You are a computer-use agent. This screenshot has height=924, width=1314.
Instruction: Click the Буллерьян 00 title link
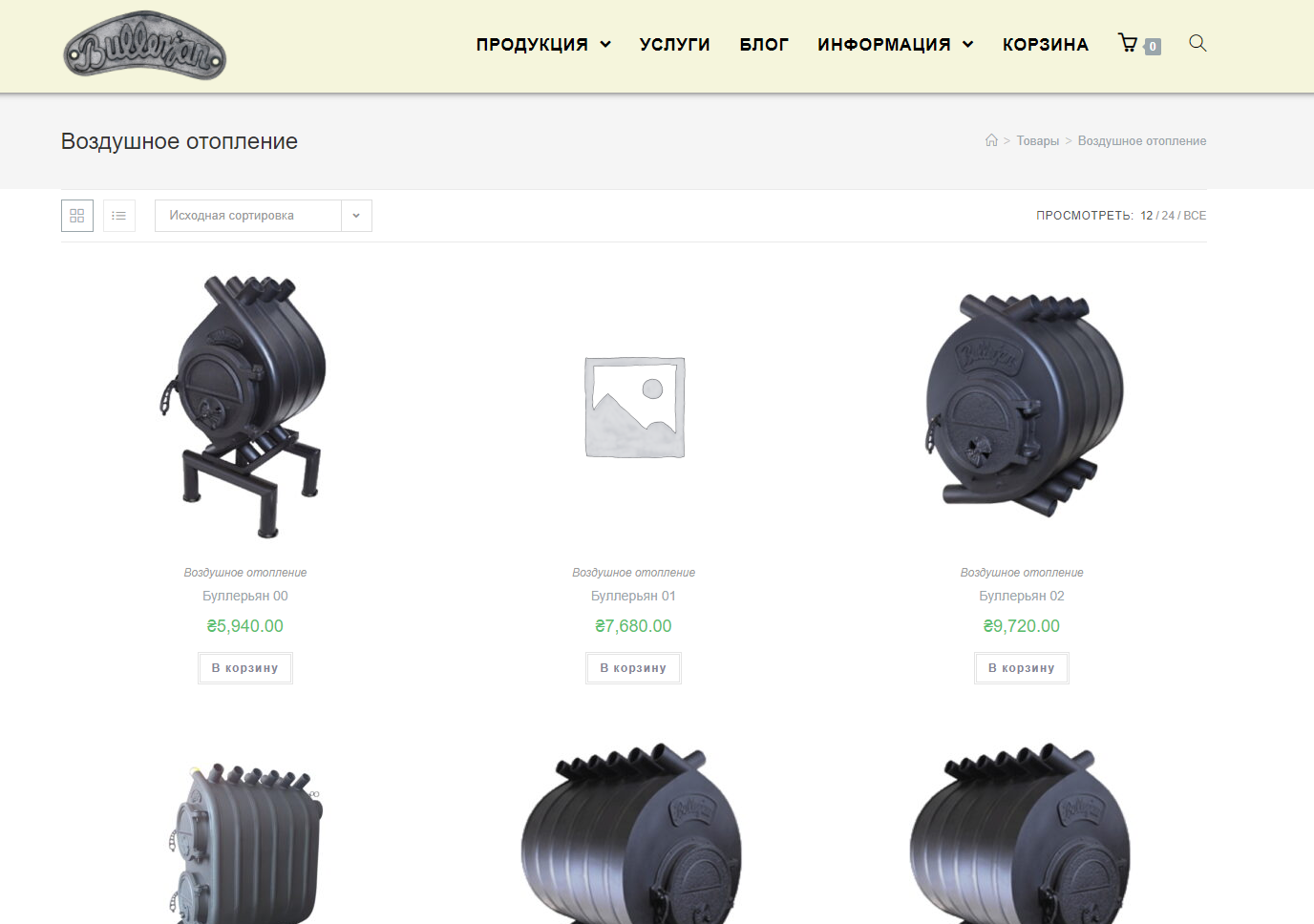point(245,596)
